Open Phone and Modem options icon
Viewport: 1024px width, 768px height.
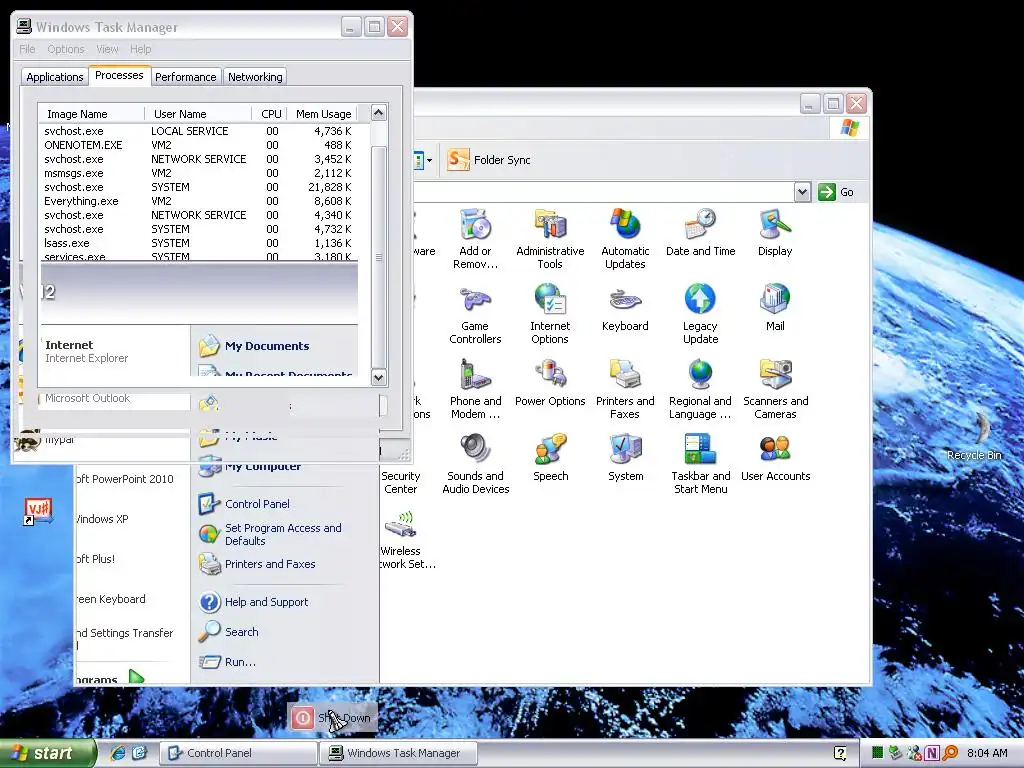(x=475, y=389)
